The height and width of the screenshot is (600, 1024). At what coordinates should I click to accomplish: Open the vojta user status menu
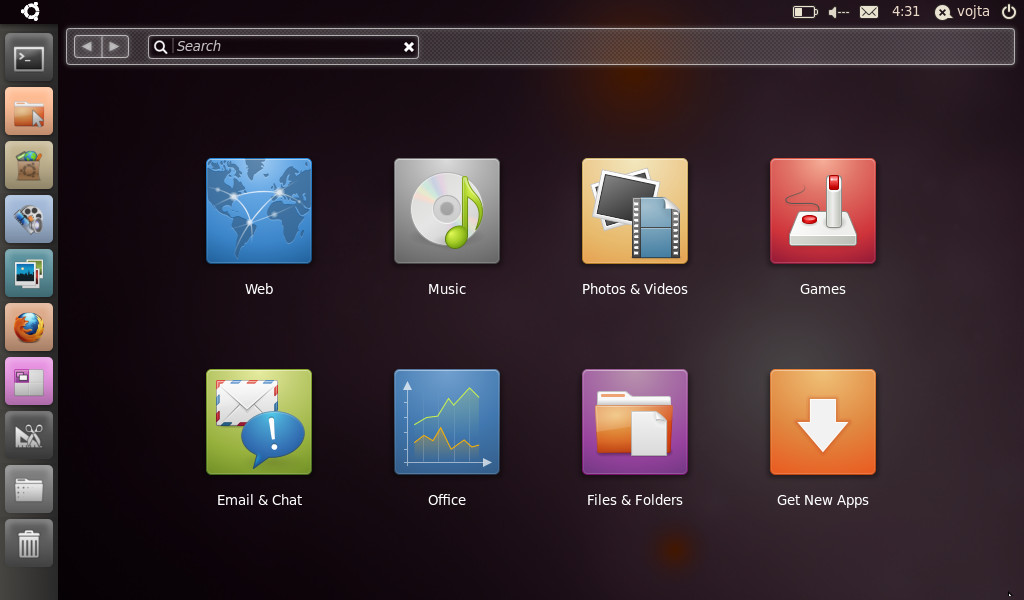pyautogui.click(x=962, y=12)
